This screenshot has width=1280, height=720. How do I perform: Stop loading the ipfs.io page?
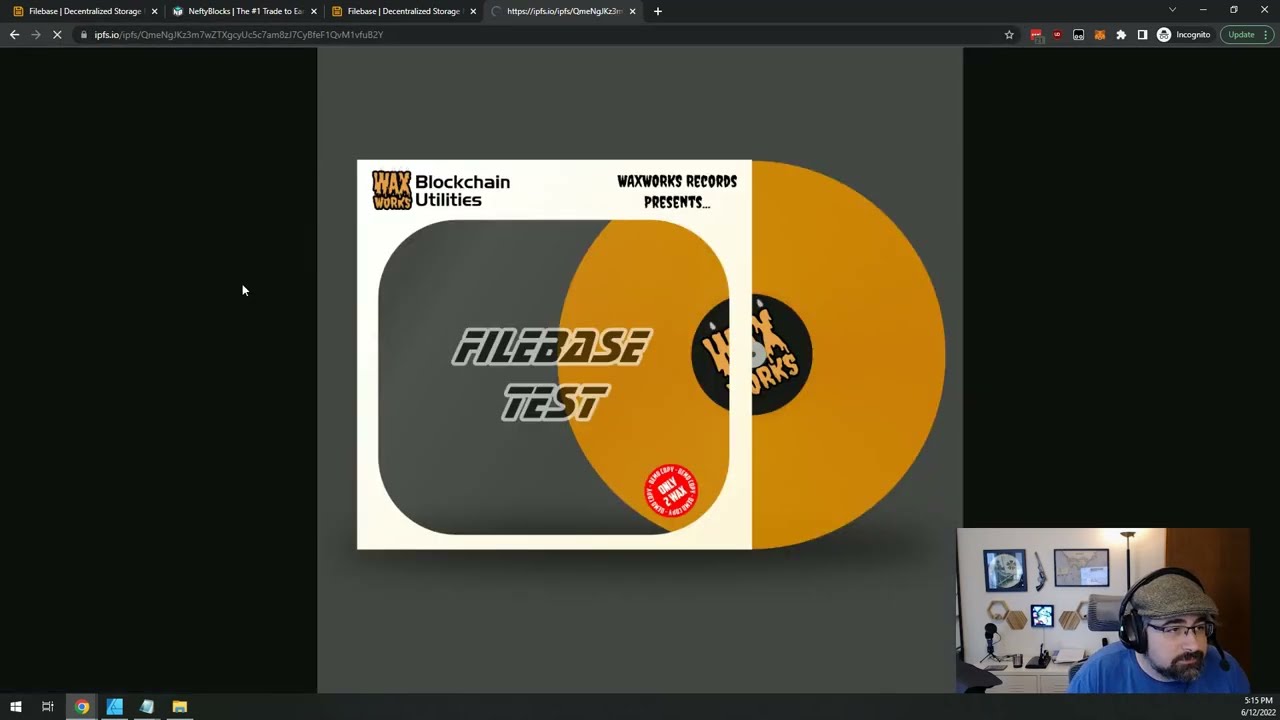tap(57, 35)
